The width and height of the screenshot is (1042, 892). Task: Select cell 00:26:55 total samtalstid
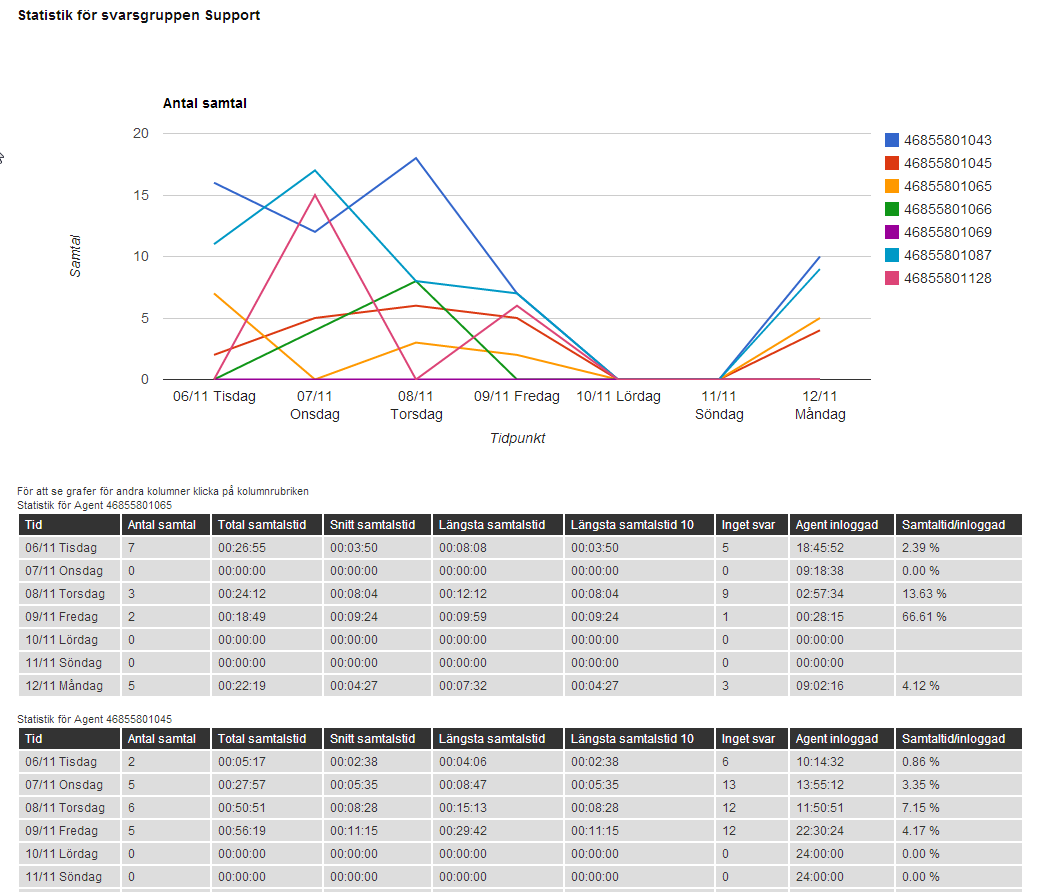pyautogui.click(x=267, y=548)
